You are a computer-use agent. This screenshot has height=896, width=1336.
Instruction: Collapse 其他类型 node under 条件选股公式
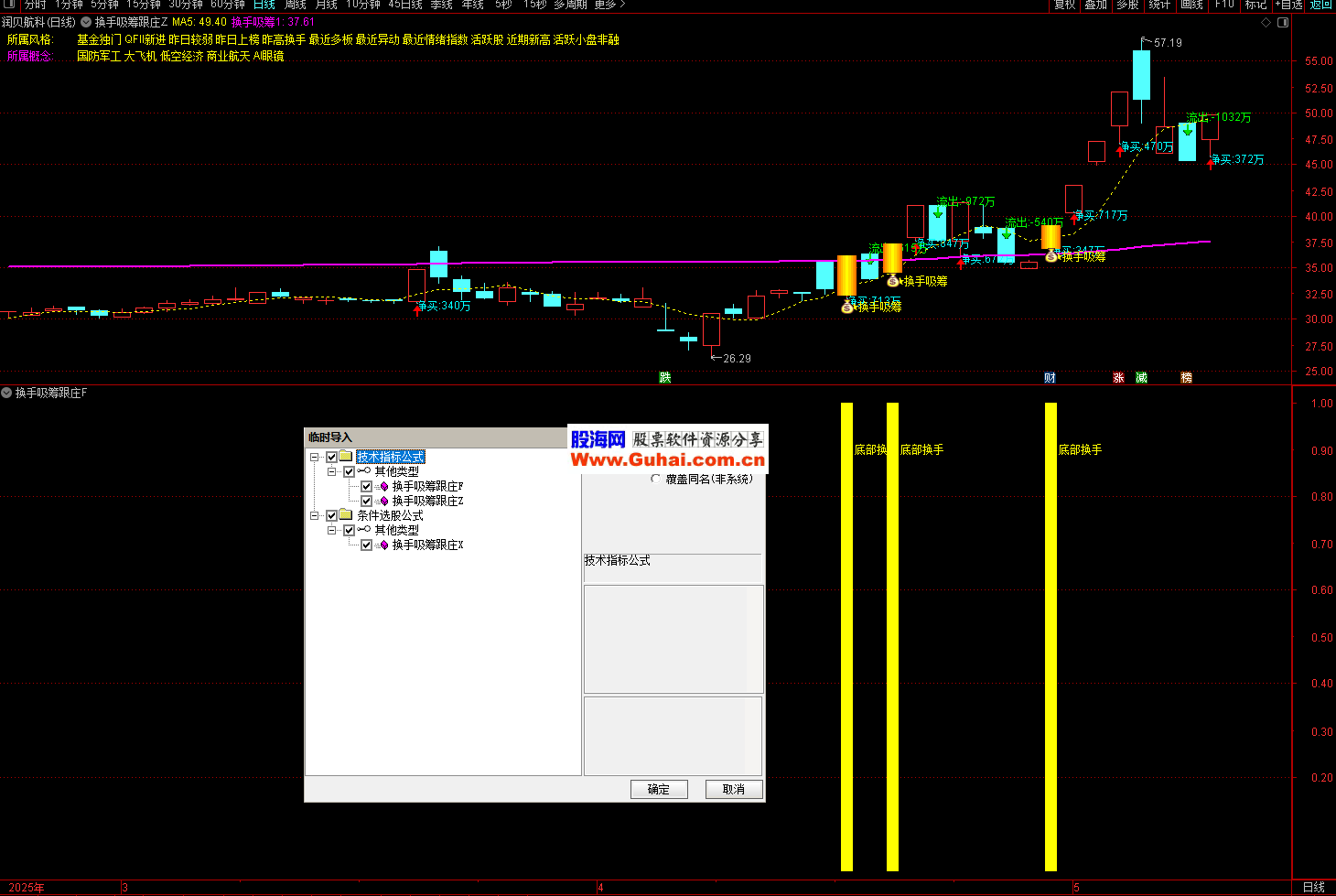pyautogui.click(x=332, y=530)
